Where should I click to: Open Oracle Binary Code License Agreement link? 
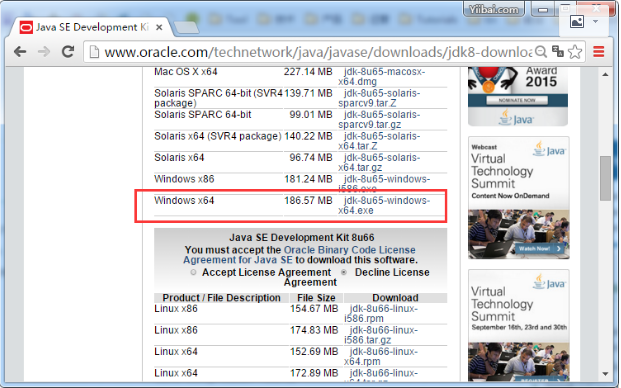click(299, 255)
